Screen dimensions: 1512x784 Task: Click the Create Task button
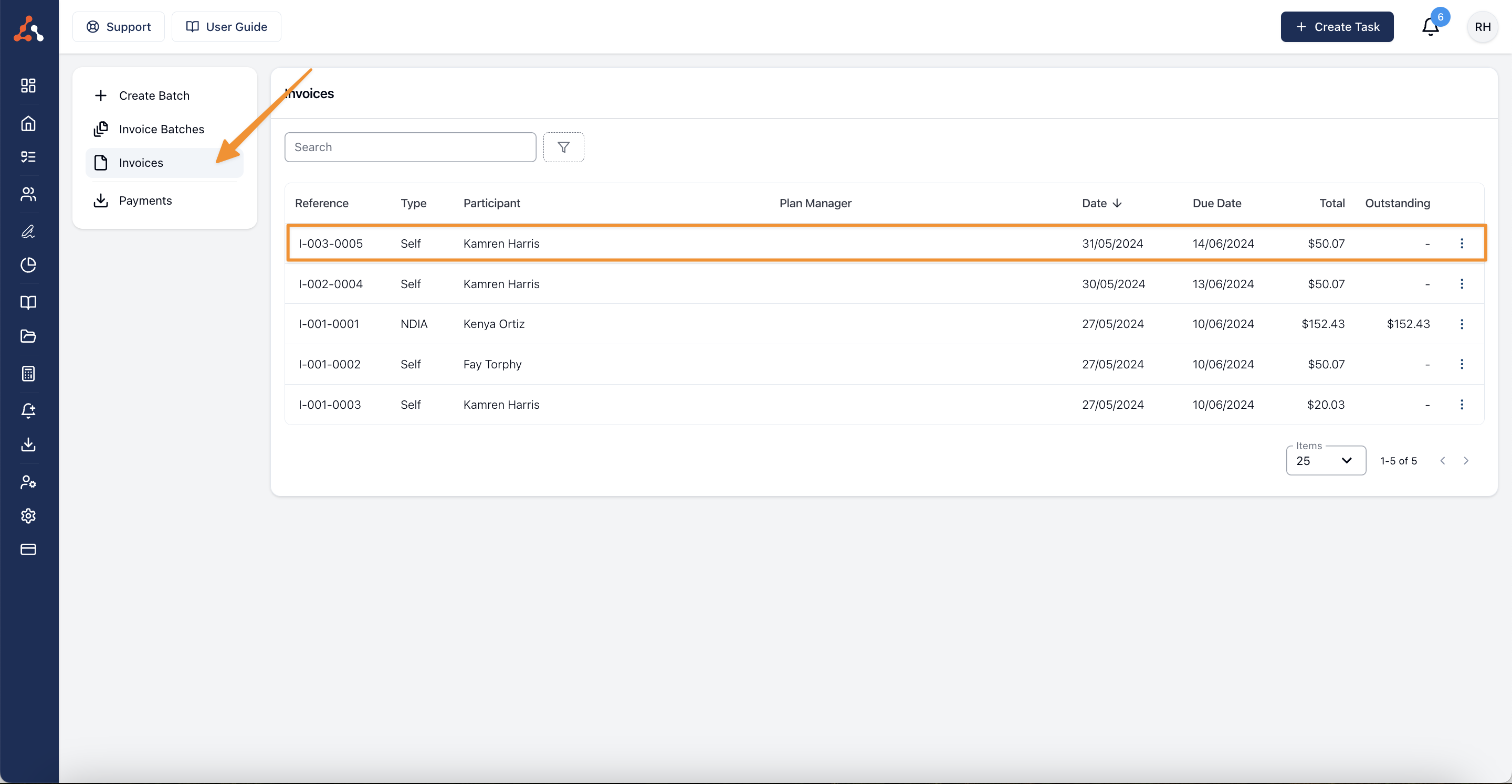[x=1337, y=26]
